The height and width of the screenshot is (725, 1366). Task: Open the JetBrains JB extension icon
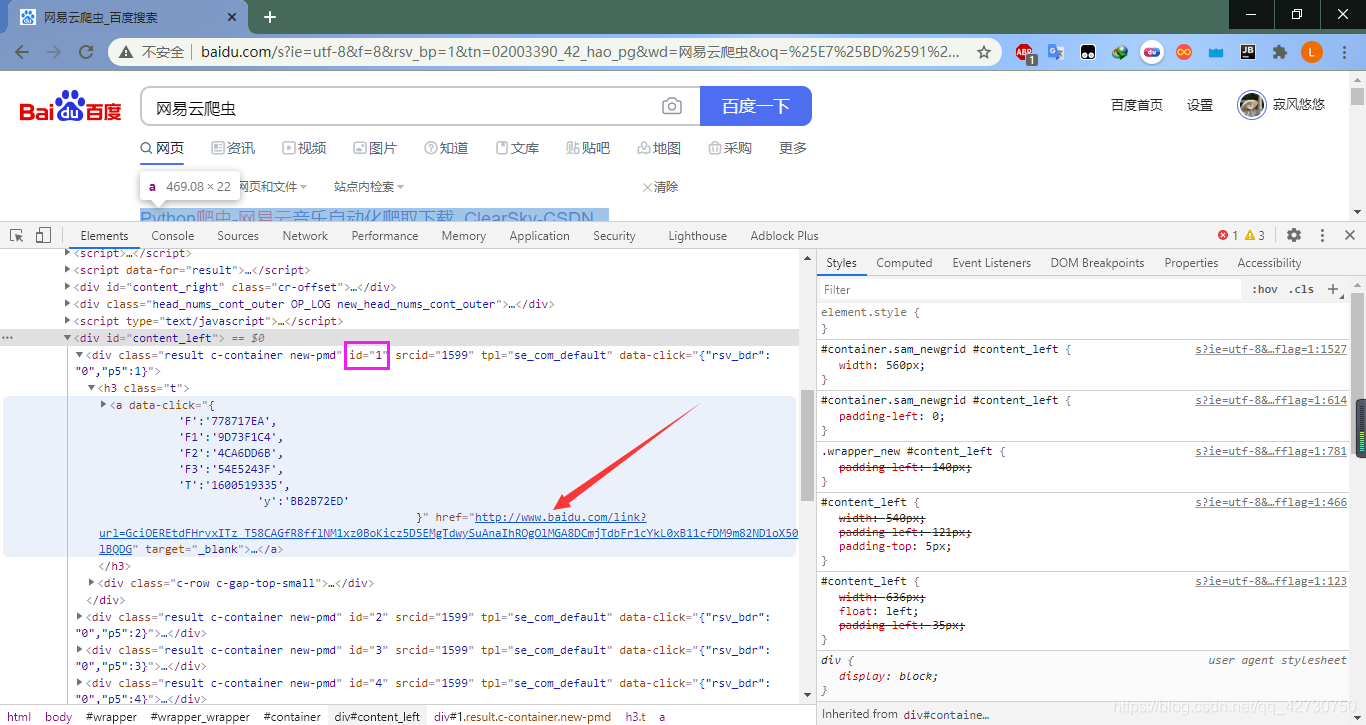pyautogui.click(x=1248, y=52)
